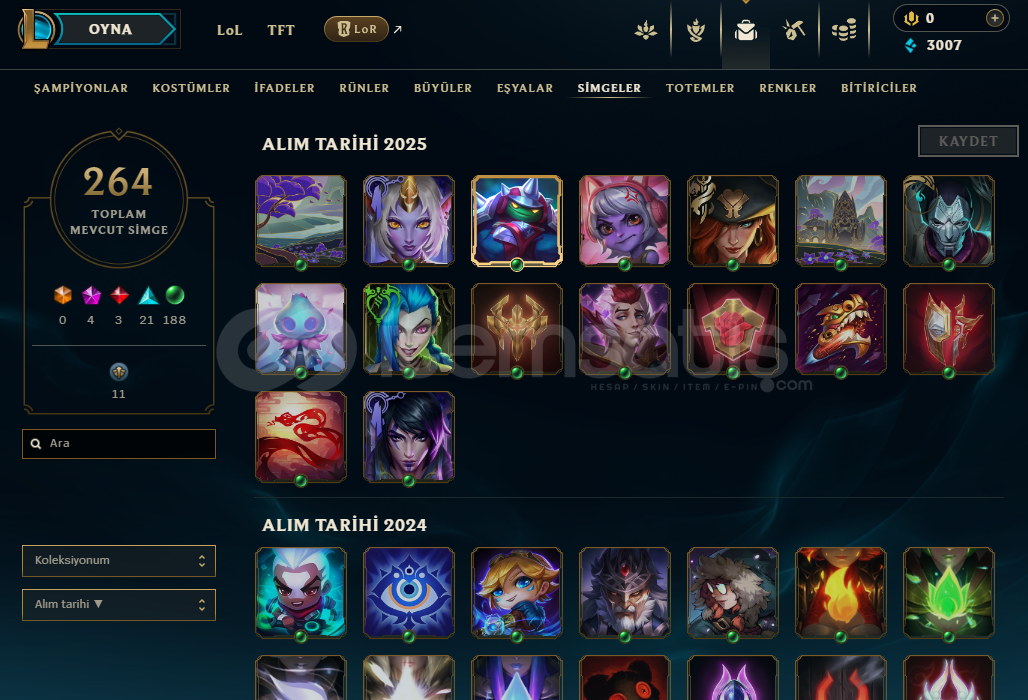Screen dimensions: 1028x700
Task: Open the Alım tarihi sort dropdown
Action: (x=119, y=605)
